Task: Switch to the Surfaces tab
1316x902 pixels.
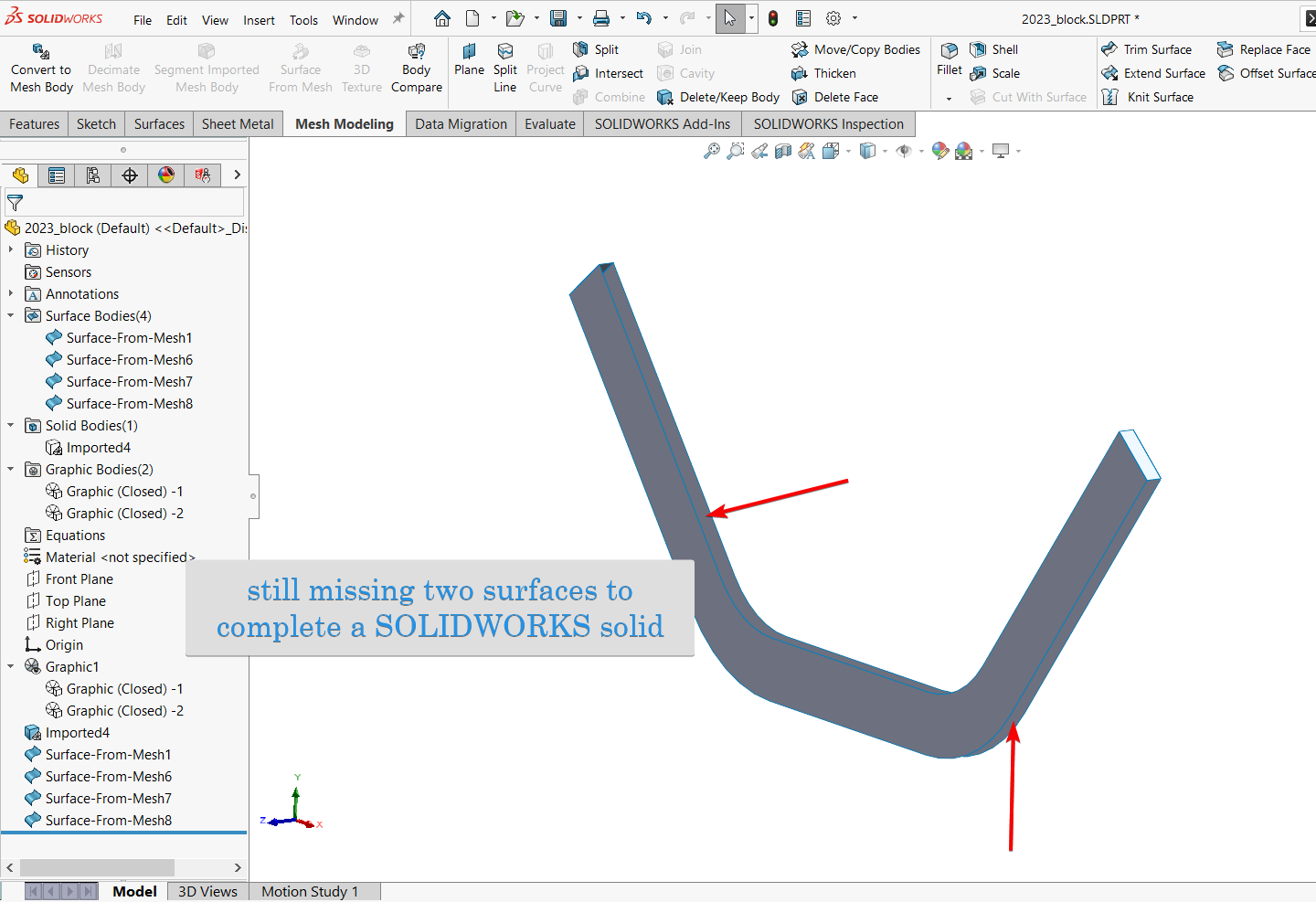Action: (159, 124)
